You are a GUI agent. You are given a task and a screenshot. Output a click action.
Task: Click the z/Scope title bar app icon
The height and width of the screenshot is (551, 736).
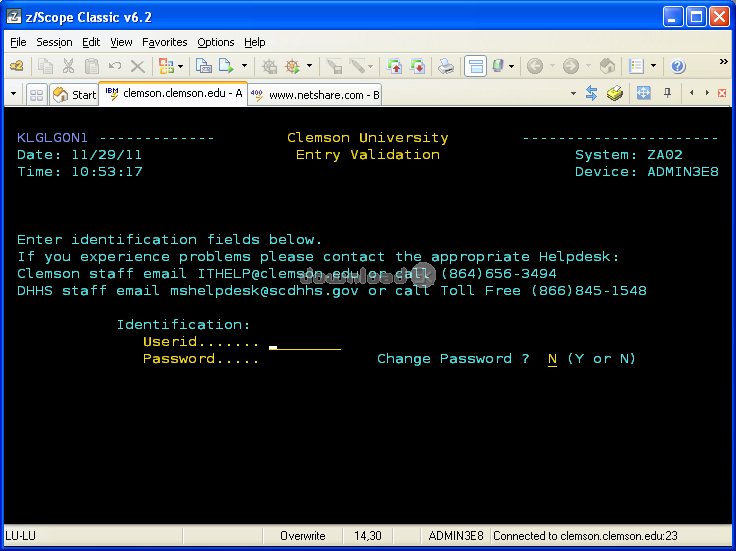(14, 17)
